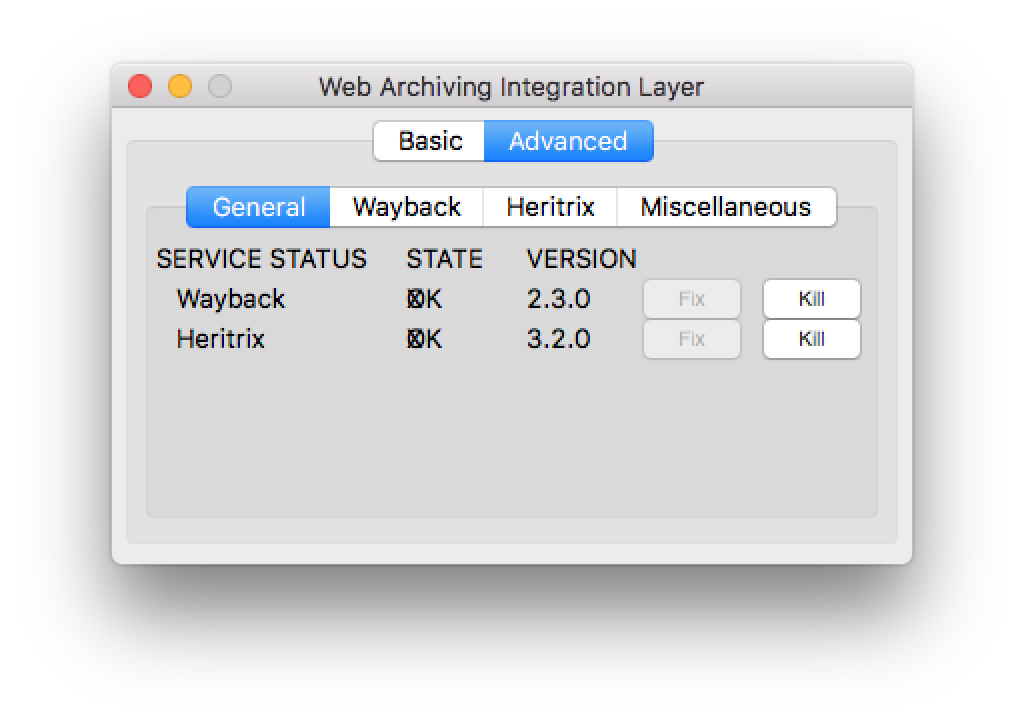This screenshot has width=1024, height=724.
Task: Show the Miscellaneous sub-tab
Action: pos(726,207)
